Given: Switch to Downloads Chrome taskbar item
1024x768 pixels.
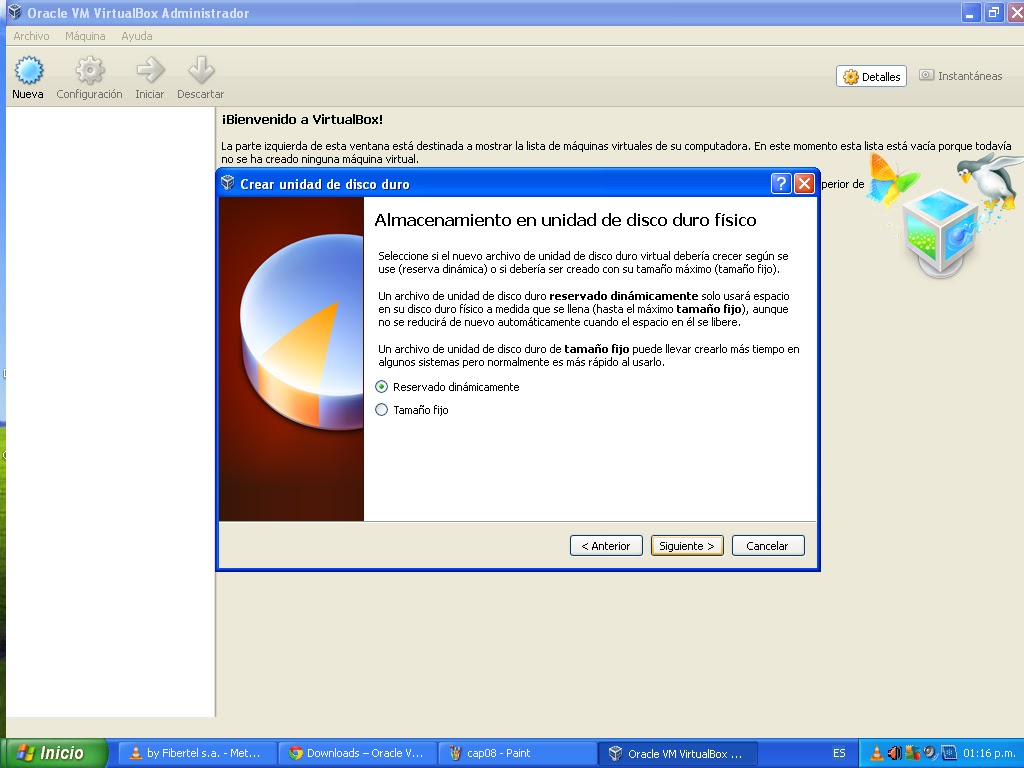Looking at the screenshot, I should coord(357,753).
